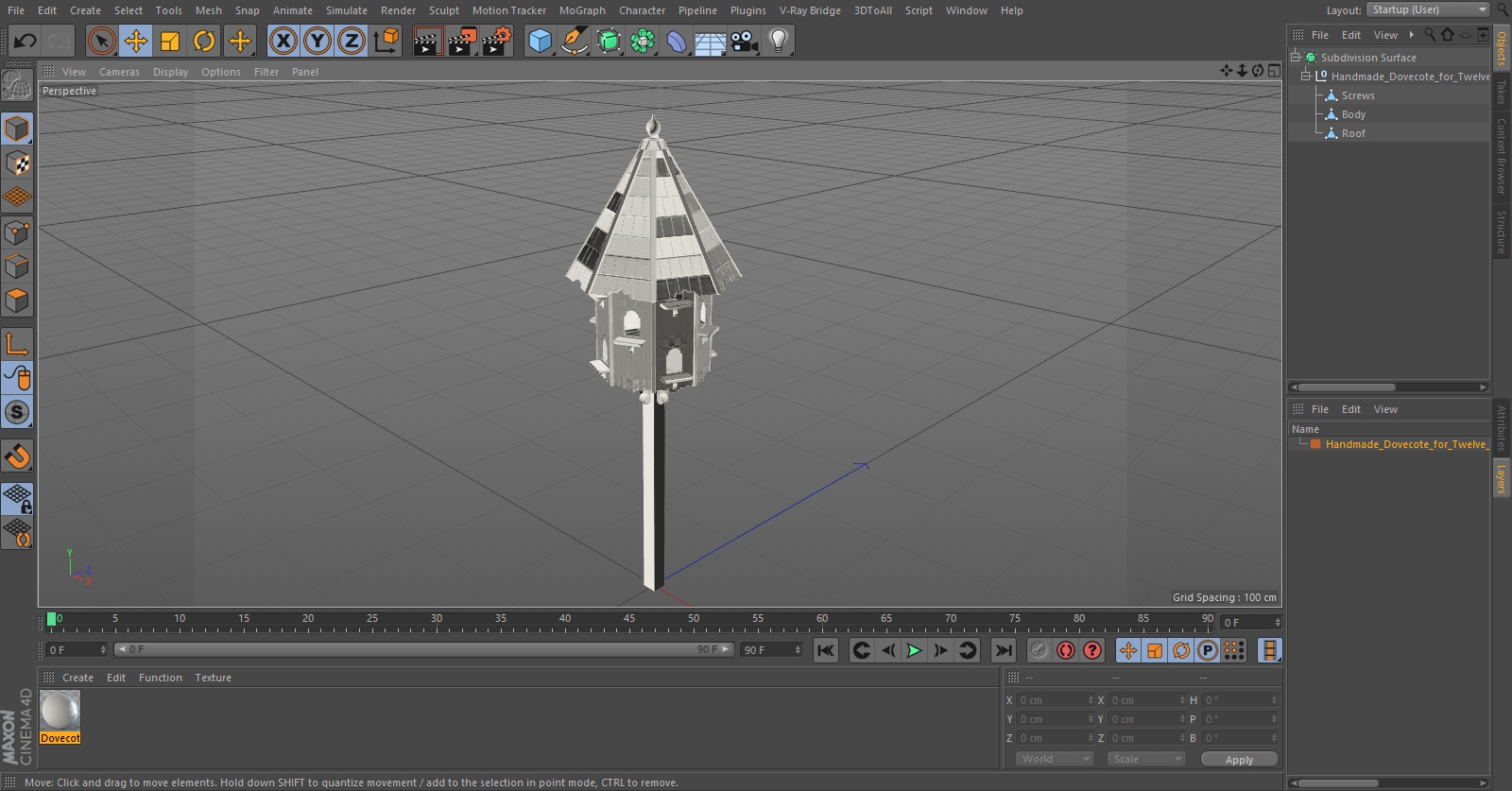Click the Apply button
1512x791 pixels.
click(x=1239, y=759)
